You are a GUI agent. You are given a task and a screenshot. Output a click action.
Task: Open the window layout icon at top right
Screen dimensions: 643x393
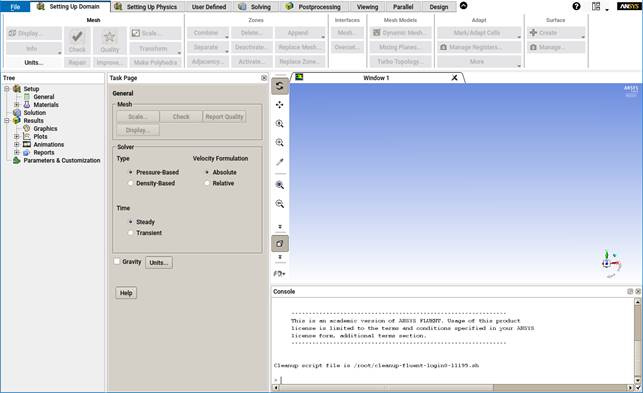click(596, 6)
